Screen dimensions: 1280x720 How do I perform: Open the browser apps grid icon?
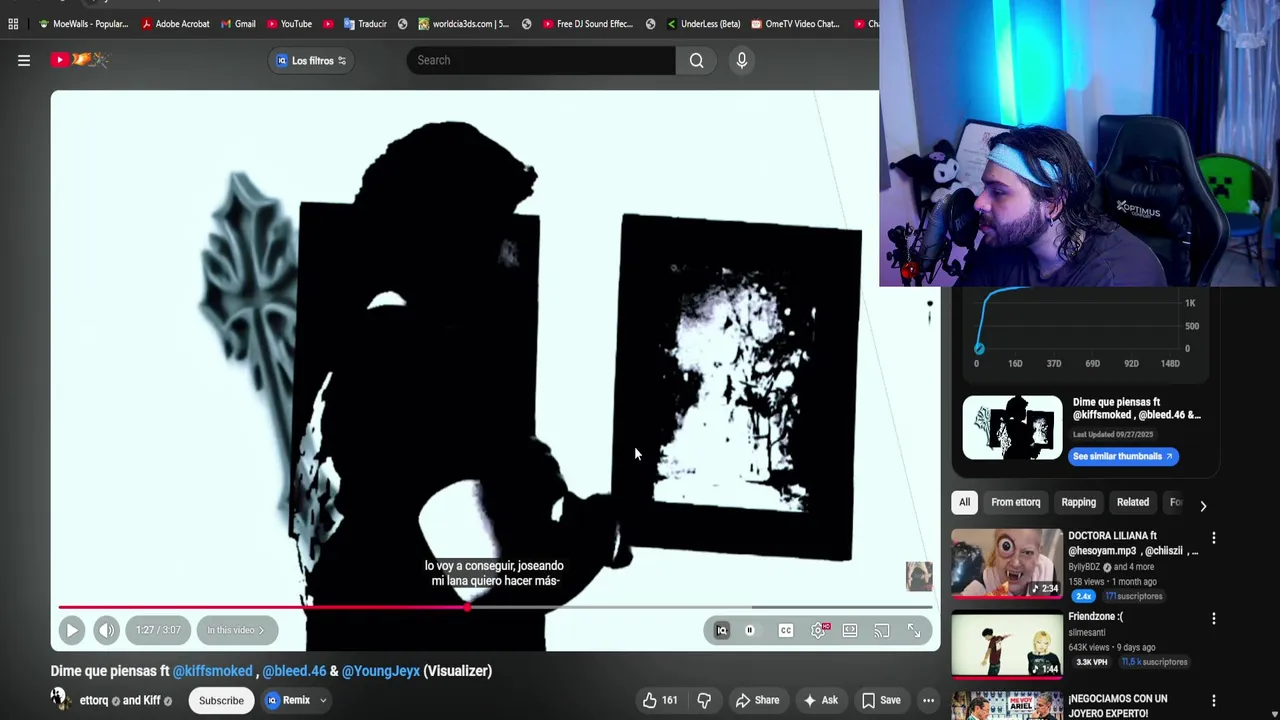pyautogui.click(x=13, y=24)
